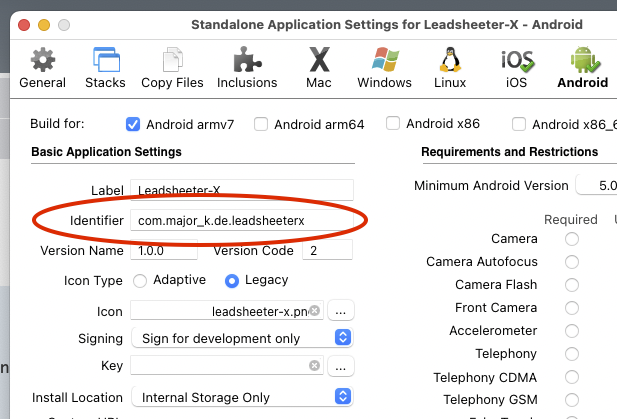Open the Install Location dropdown
The width and height of the screenshot is (617, 419).
(241, 397)
